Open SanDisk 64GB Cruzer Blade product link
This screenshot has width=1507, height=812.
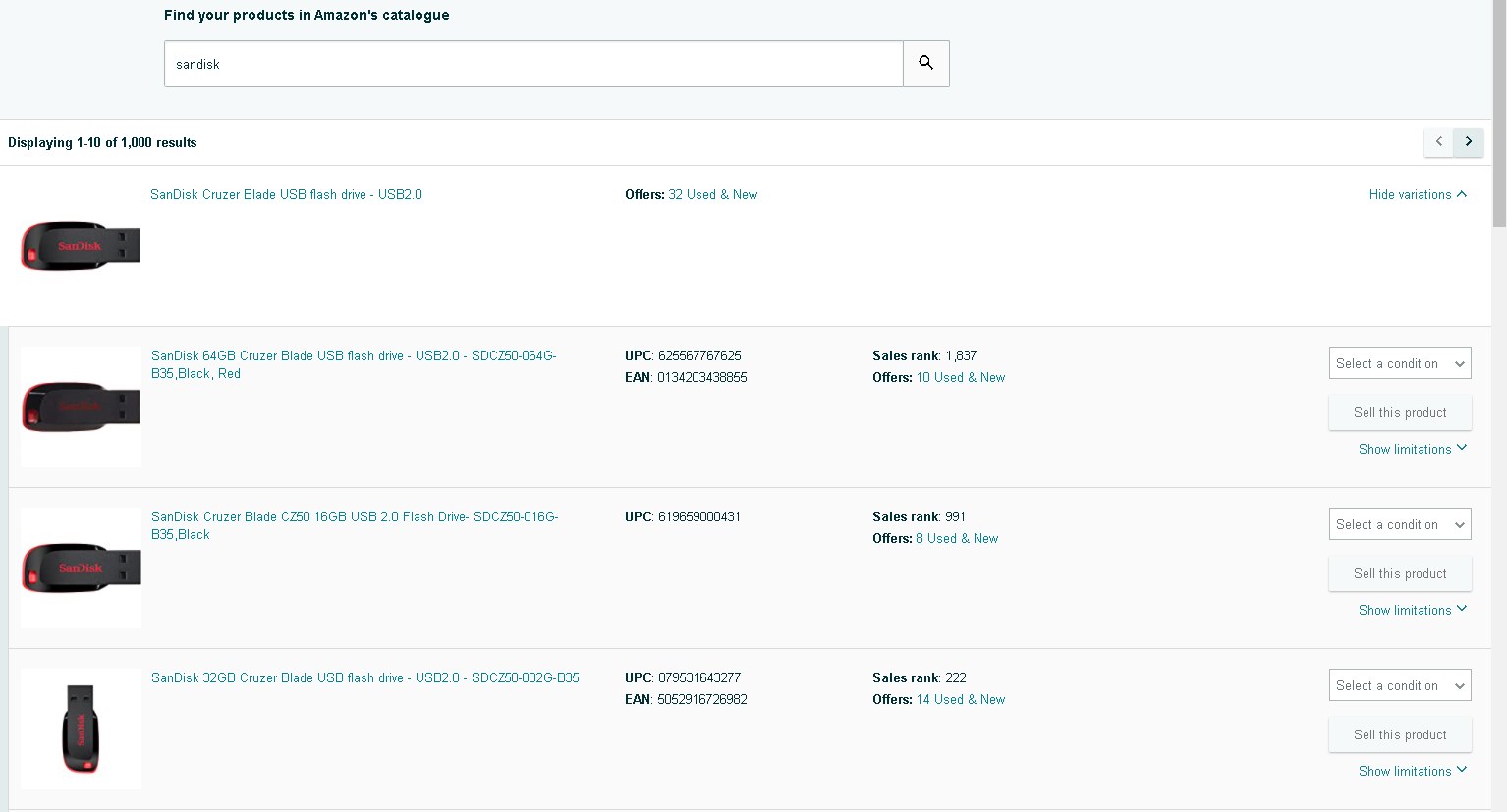[354, 364]
